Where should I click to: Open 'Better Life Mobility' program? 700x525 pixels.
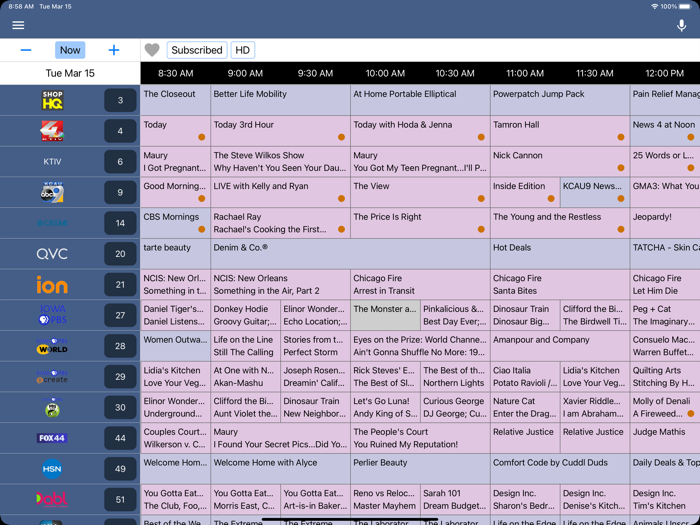280,100
